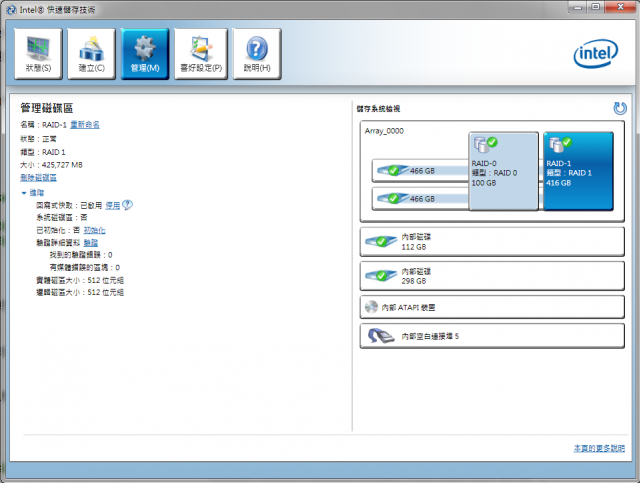The image size is (640, 483).
Task: Click the 邏輯磁區大小 512 text
Action: click(80, 292)
